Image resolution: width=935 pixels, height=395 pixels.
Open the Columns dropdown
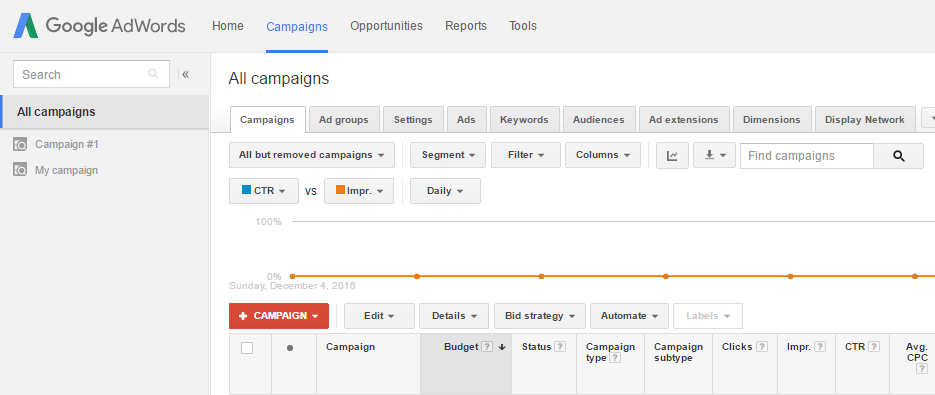603,155
